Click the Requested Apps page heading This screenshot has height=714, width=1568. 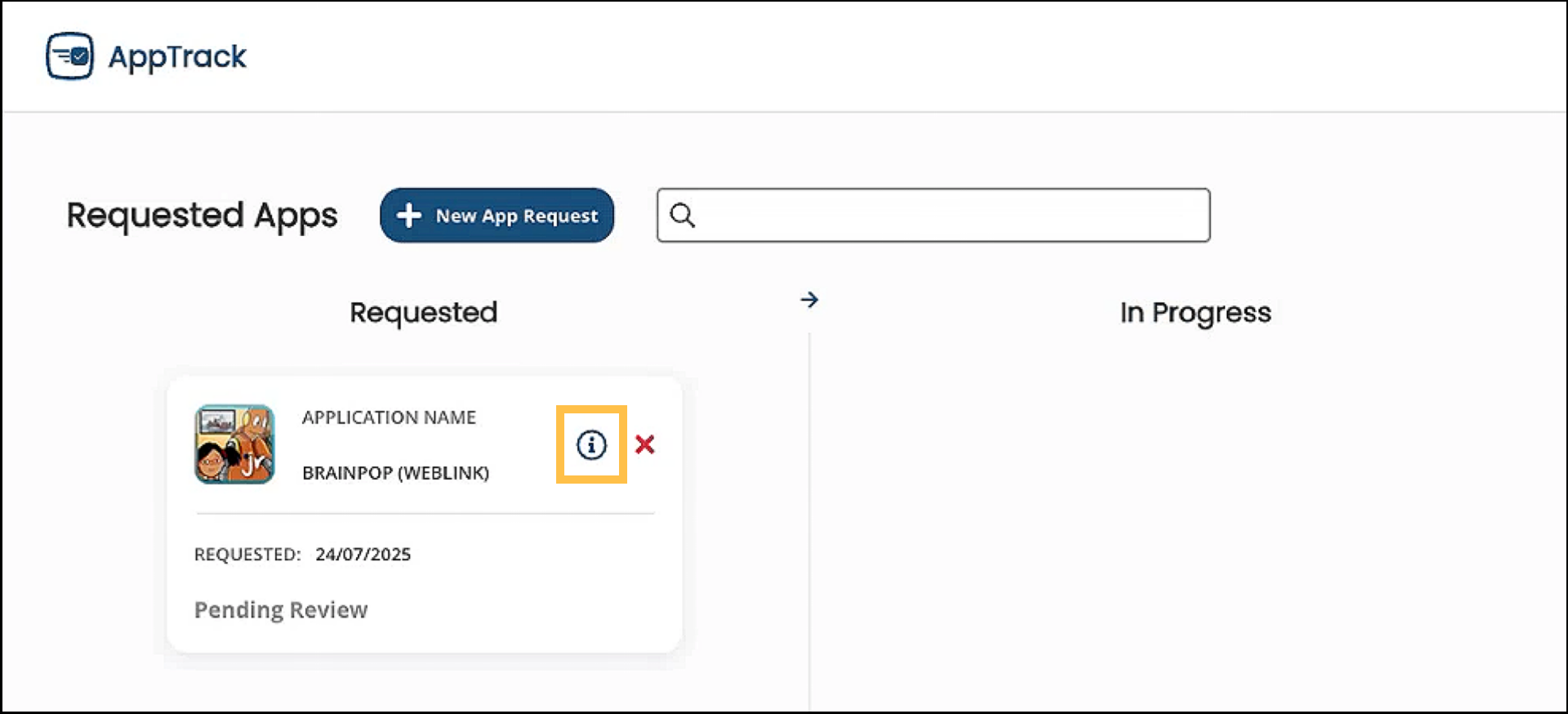tap(202, 216)
